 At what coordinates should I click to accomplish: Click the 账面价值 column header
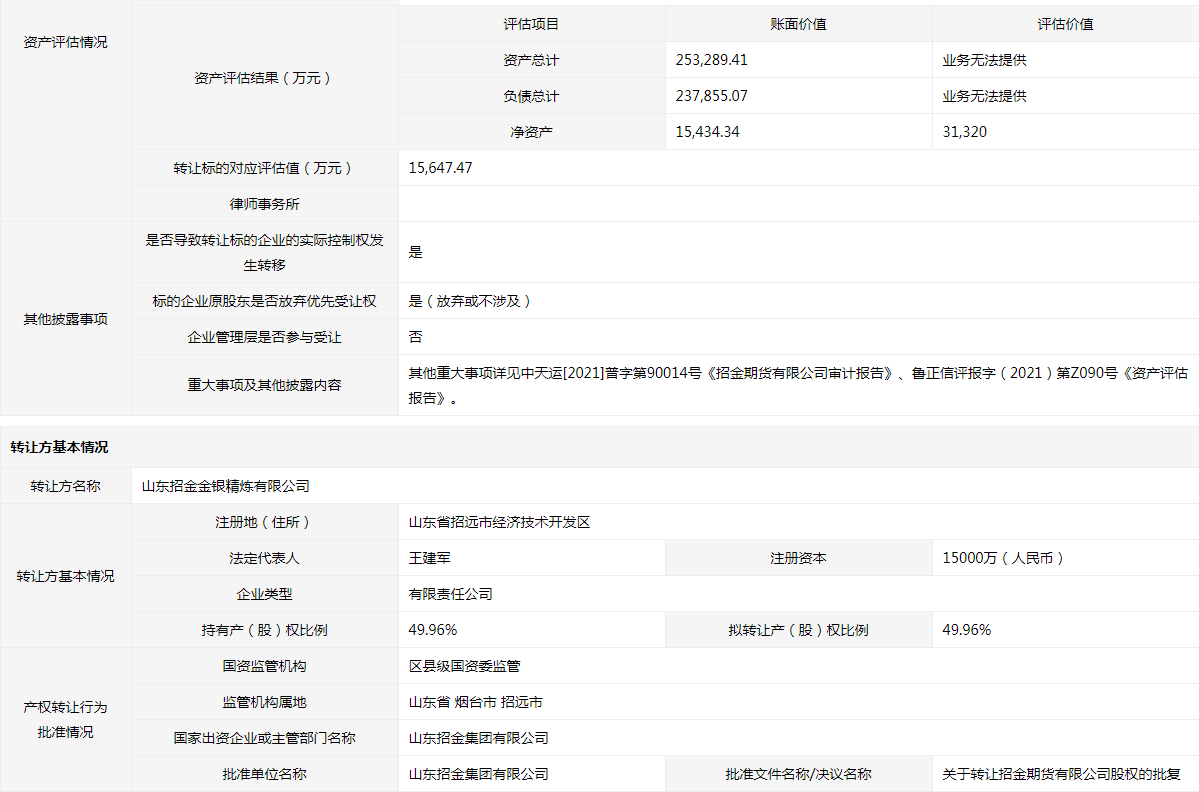798,24
